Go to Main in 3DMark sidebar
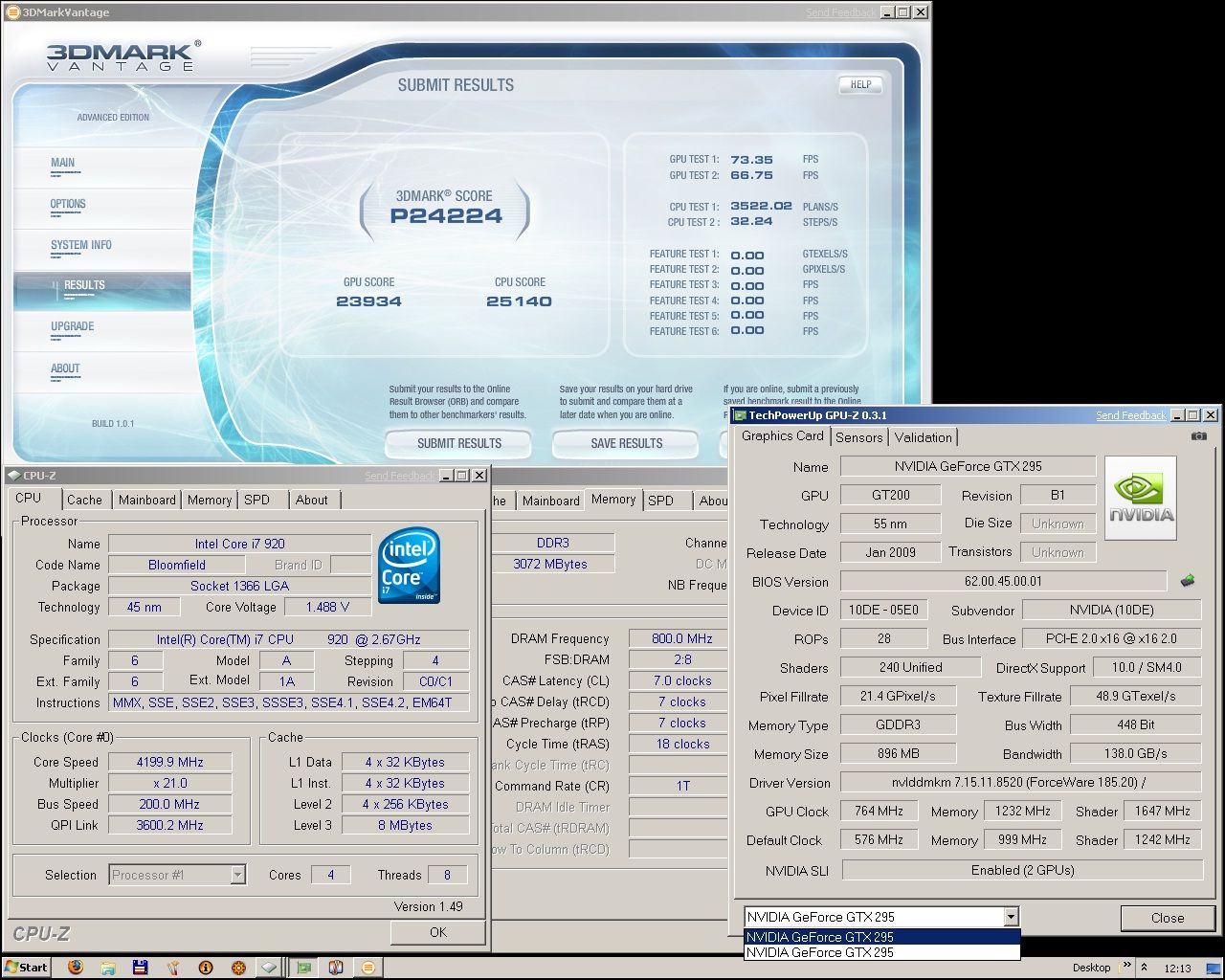1225x980 pixels. click(100, 167)
